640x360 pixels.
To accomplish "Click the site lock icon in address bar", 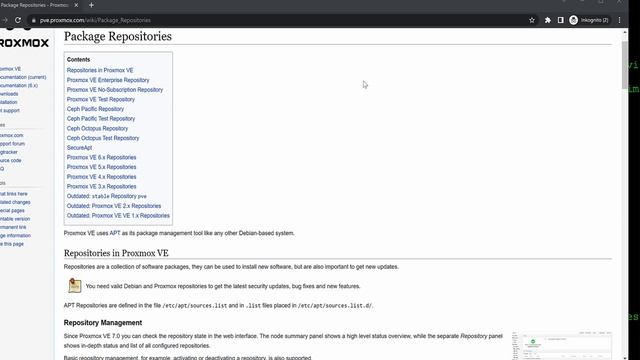I will (34, 20).
